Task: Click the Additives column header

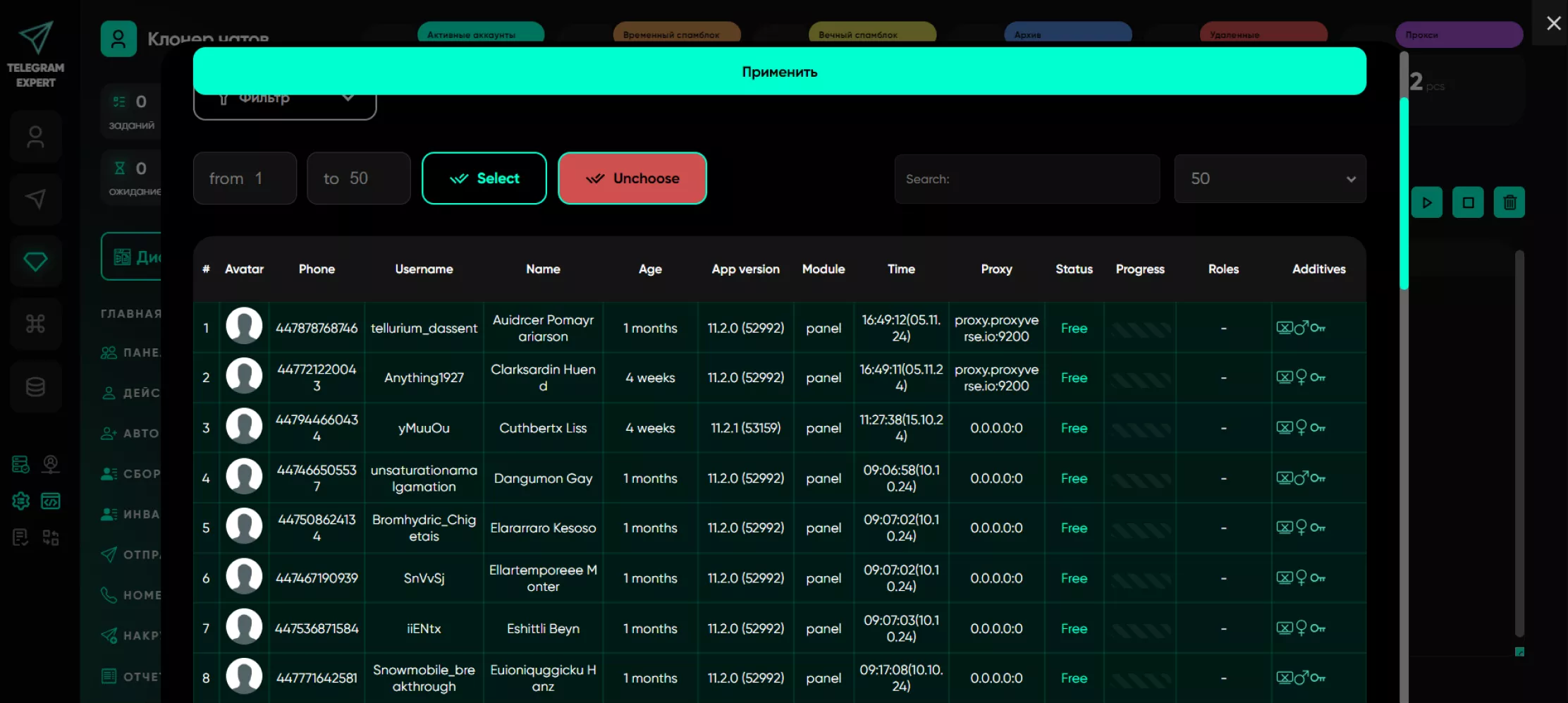Action: [1318, 269]
